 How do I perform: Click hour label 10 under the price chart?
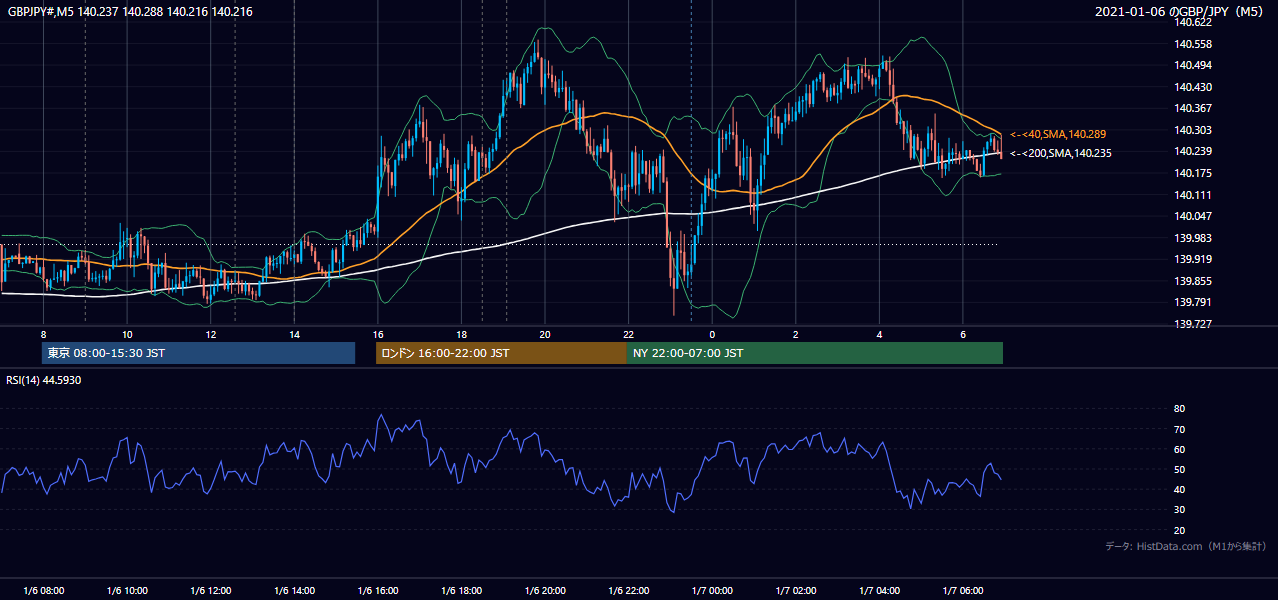pos(127,334)
